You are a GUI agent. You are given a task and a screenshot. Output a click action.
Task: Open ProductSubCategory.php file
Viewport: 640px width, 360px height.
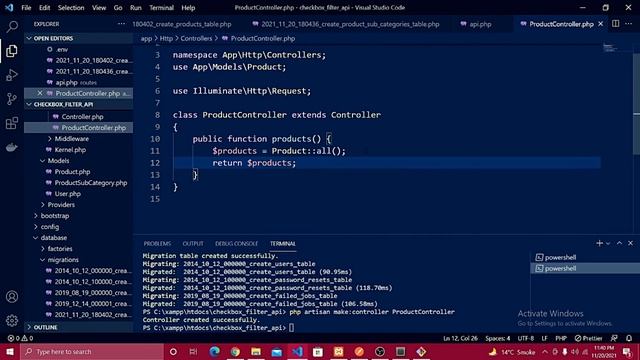(x=91, y=183)
